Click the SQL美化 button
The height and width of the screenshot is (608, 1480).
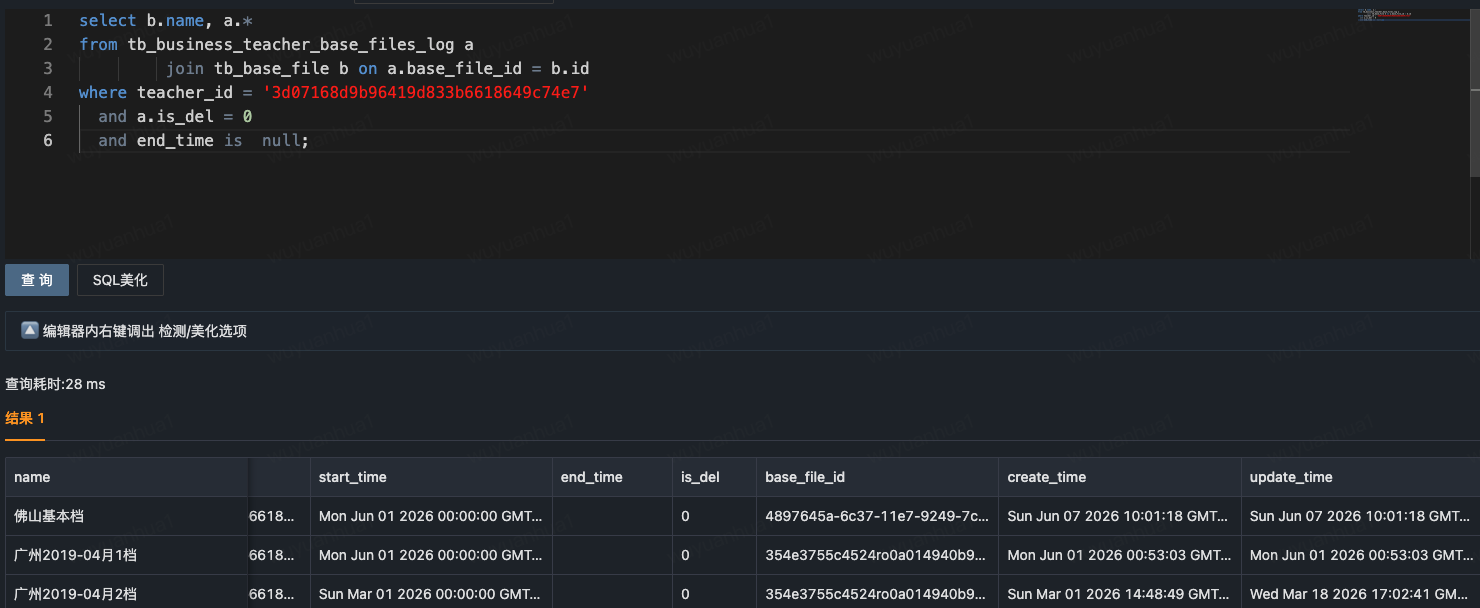click(120, 280)
